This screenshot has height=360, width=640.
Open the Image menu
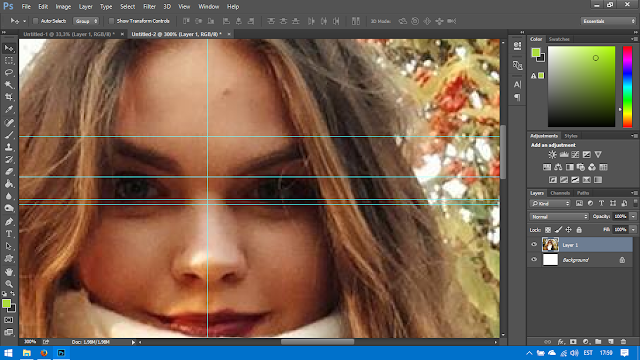coord(63,7)
